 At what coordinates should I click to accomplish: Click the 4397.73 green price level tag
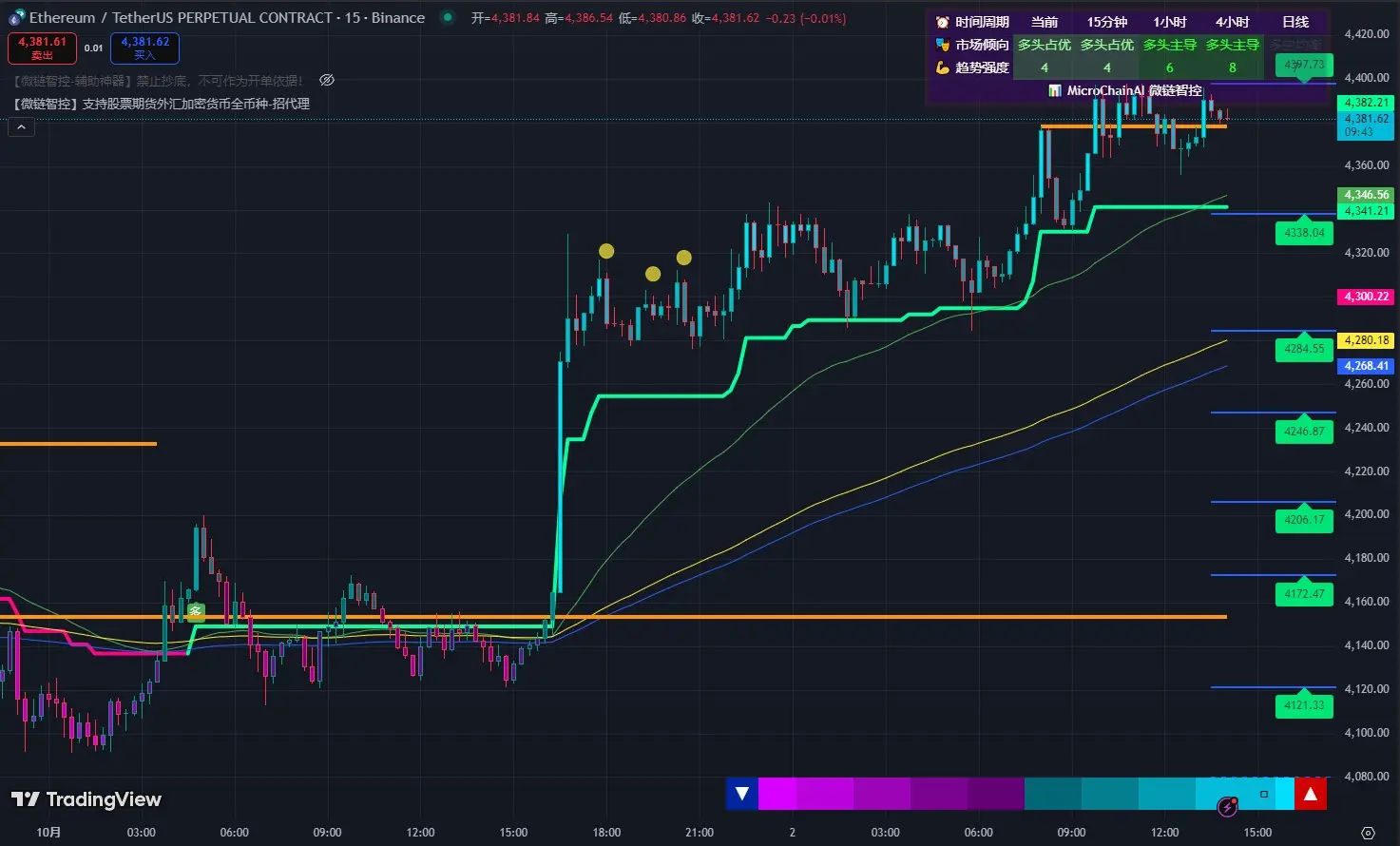pyautogui.click(x=1304, y=65)
